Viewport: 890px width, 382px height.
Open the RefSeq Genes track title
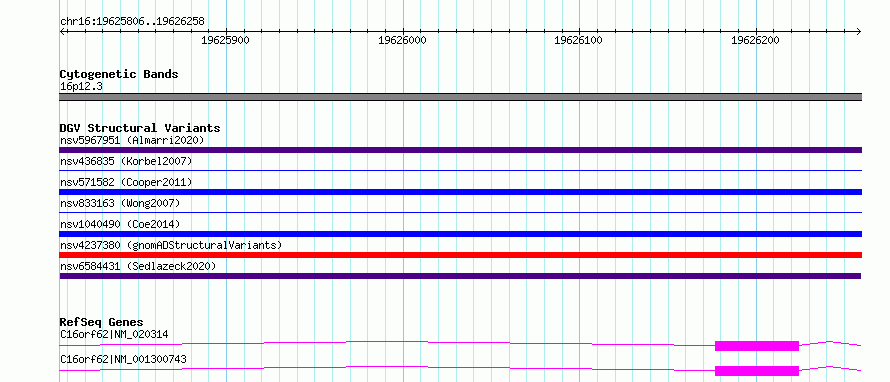[x=102, y=322]
